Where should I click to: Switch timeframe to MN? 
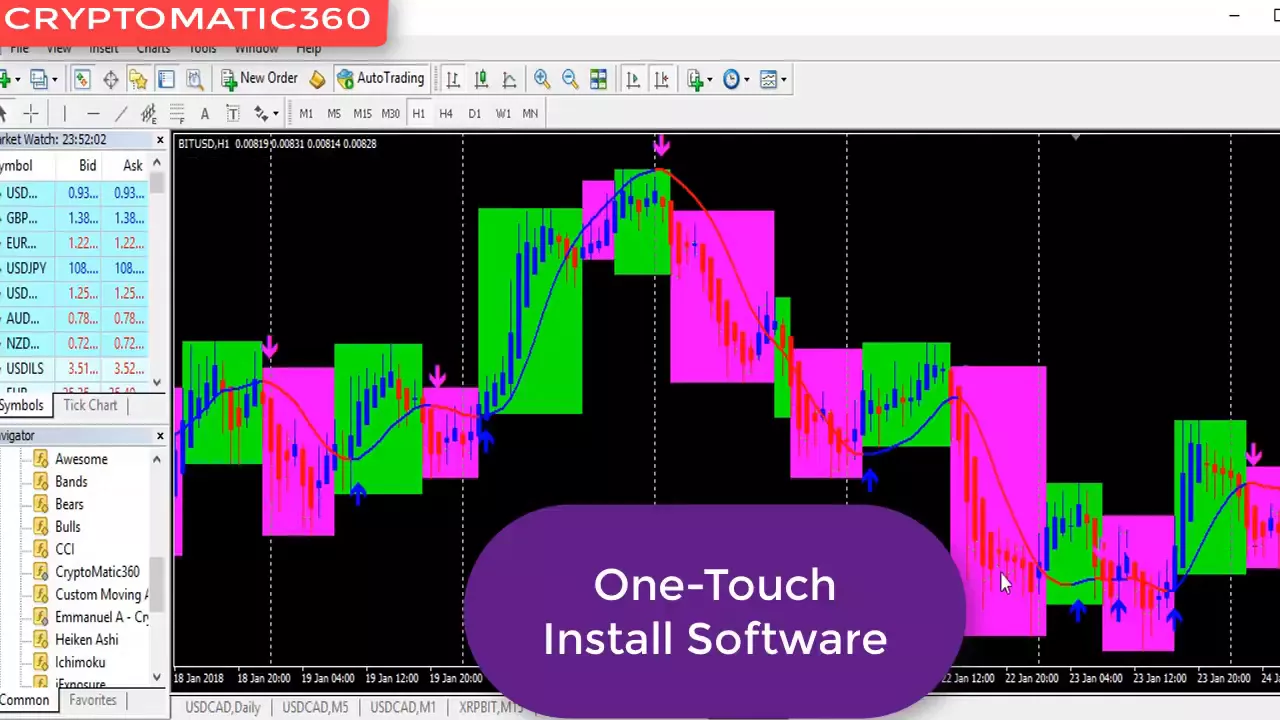pos(530,113)
